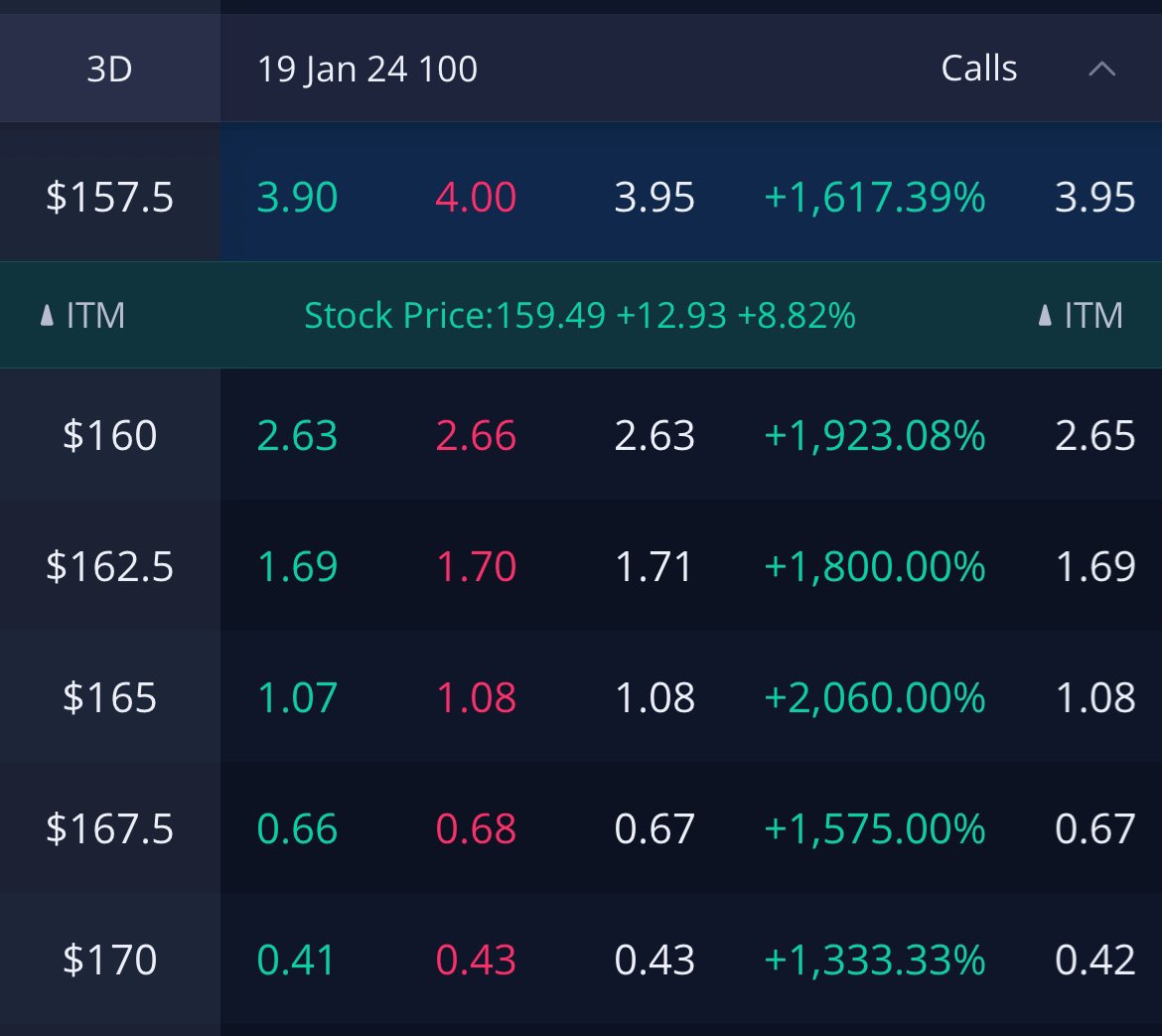Click the left ITM marker icon
This screenshot has height=1036, width=1162.
(47, 316)
